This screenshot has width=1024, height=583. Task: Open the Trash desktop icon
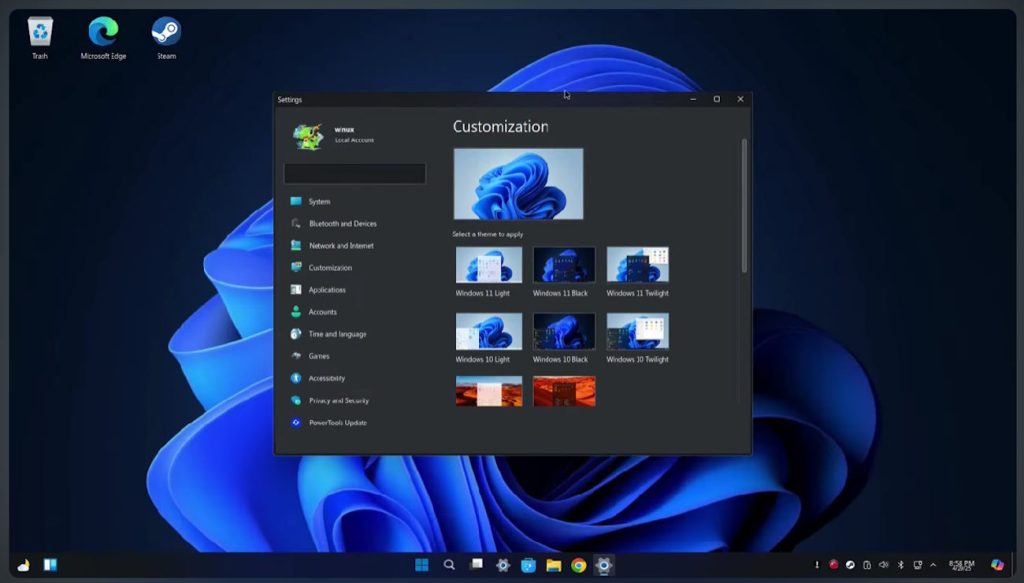(40, 38)
